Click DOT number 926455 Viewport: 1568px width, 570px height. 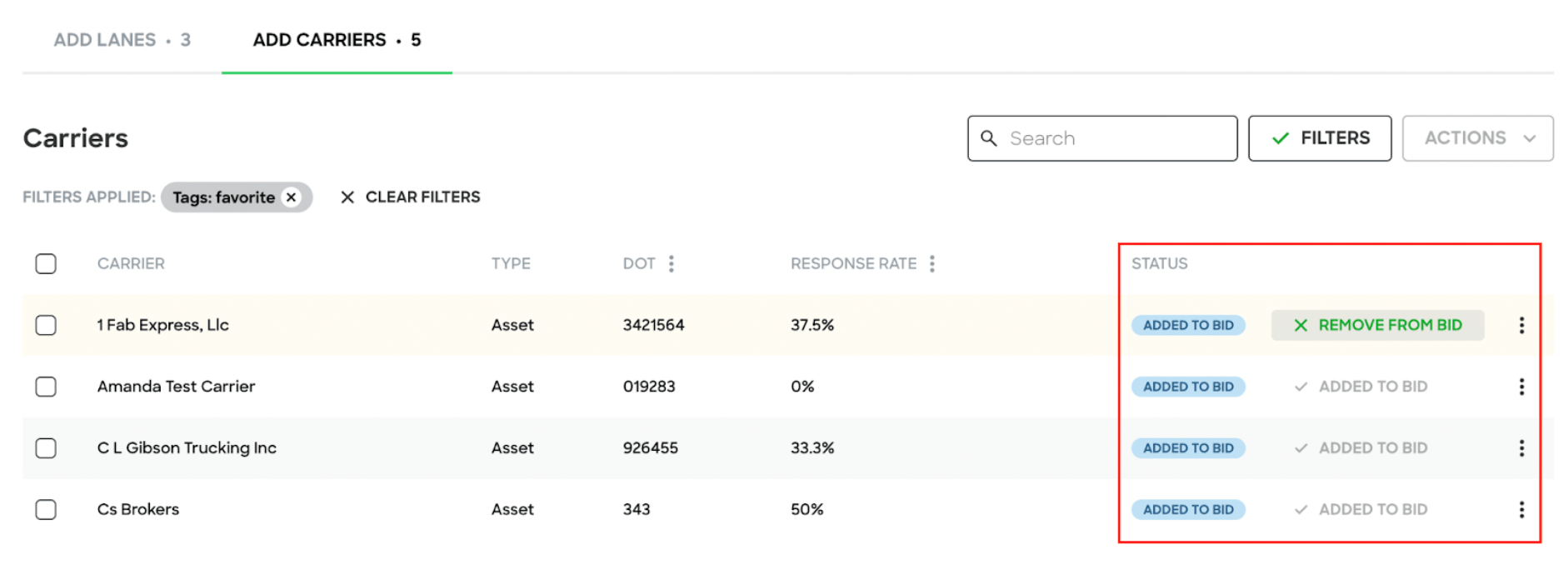tap(650, 448)
